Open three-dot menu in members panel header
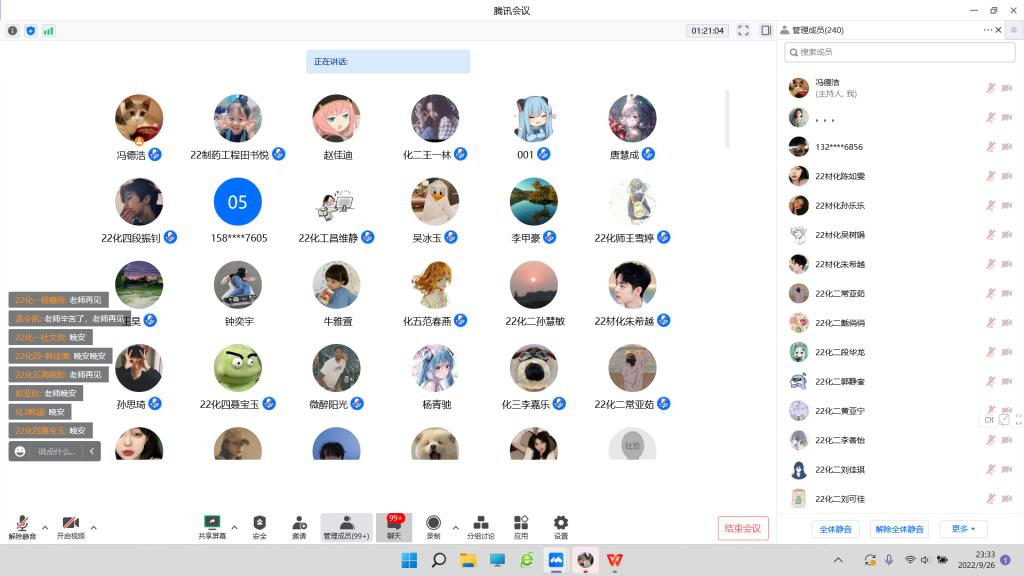The image size is (1024, 576). (987, 30)
